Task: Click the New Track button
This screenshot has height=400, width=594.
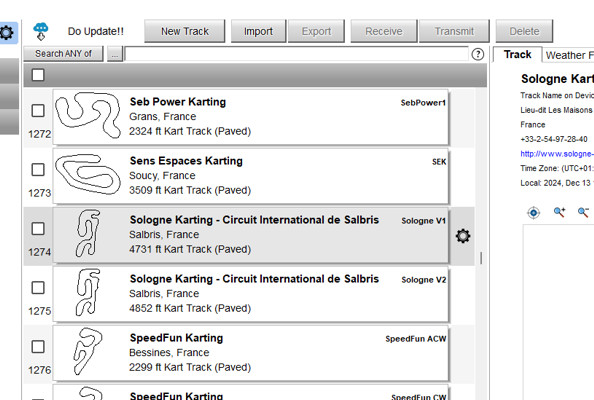Action: [184, 31]
